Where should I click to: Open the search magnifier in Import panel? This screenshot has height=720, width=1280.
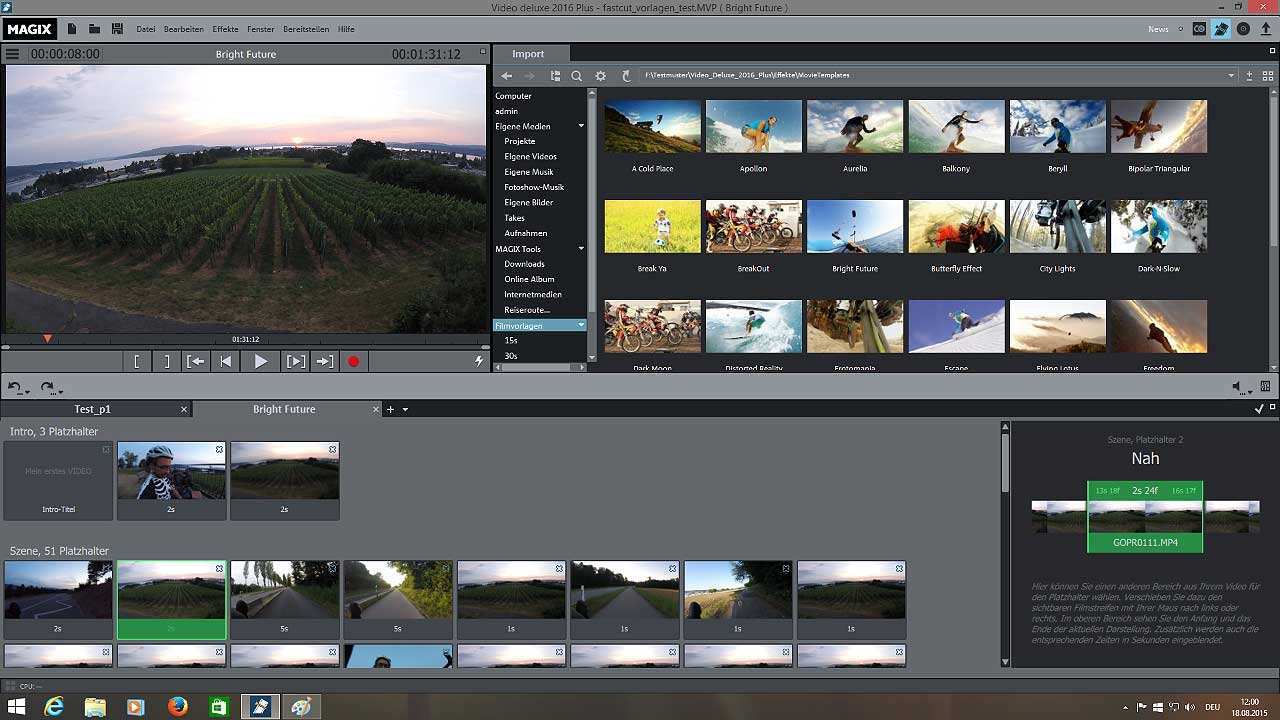[x=577, y=76]
